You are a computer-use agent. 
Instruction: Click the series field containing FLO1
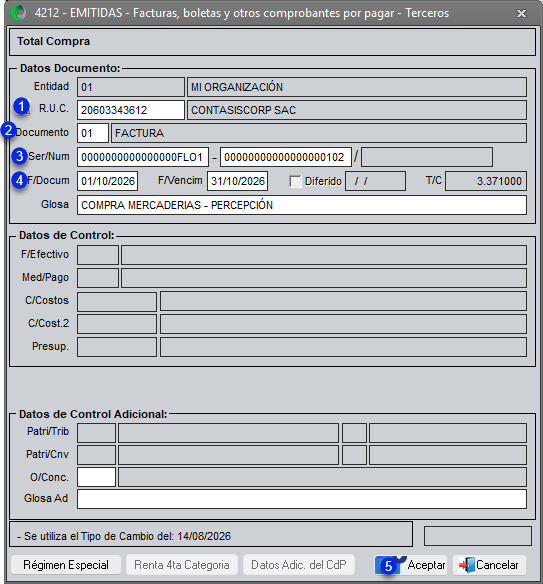pyautogui.click(x=143, y=157)
